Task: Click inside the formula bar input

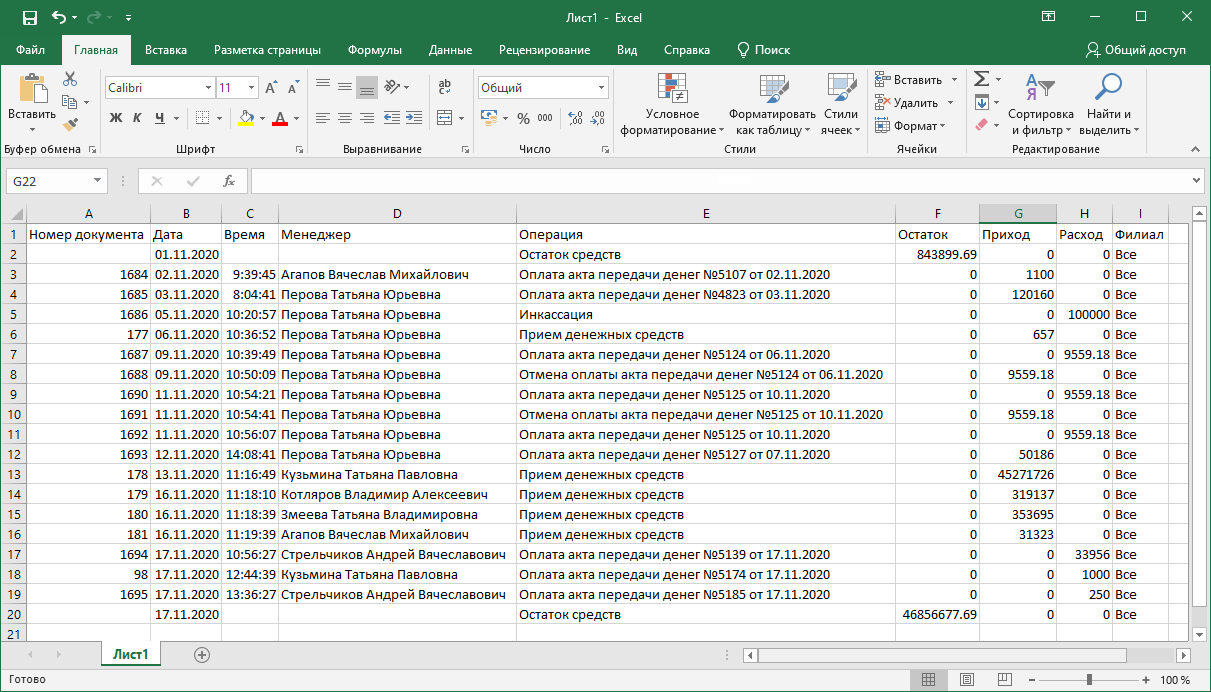Action: tap(720, 181)
